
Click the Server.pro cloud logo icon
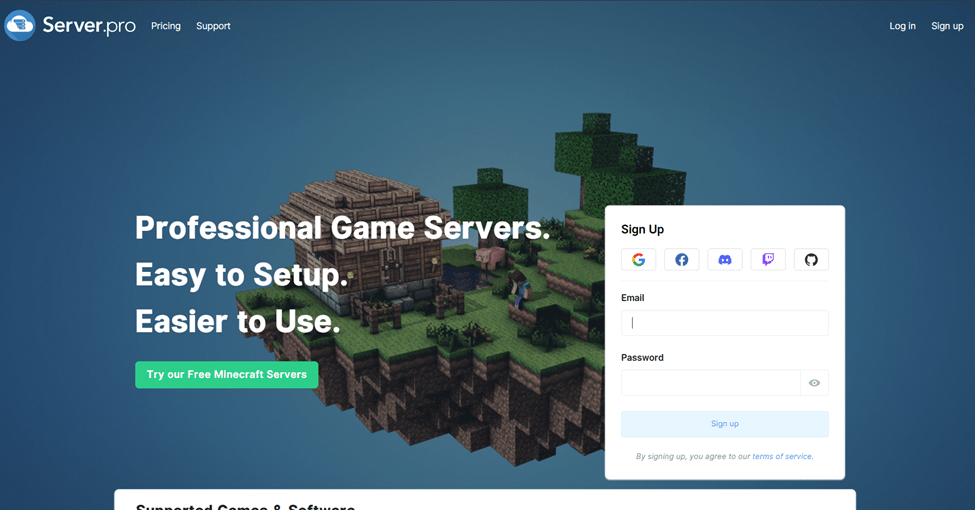19,26
